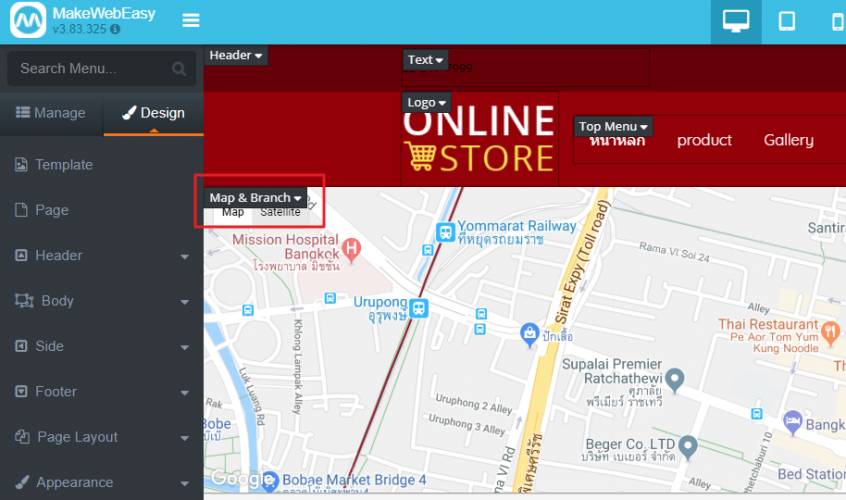Viewport: 846px width, 500px height.
Task: Click the Mission Hospital map marker
Action: (x=351, y=247)
